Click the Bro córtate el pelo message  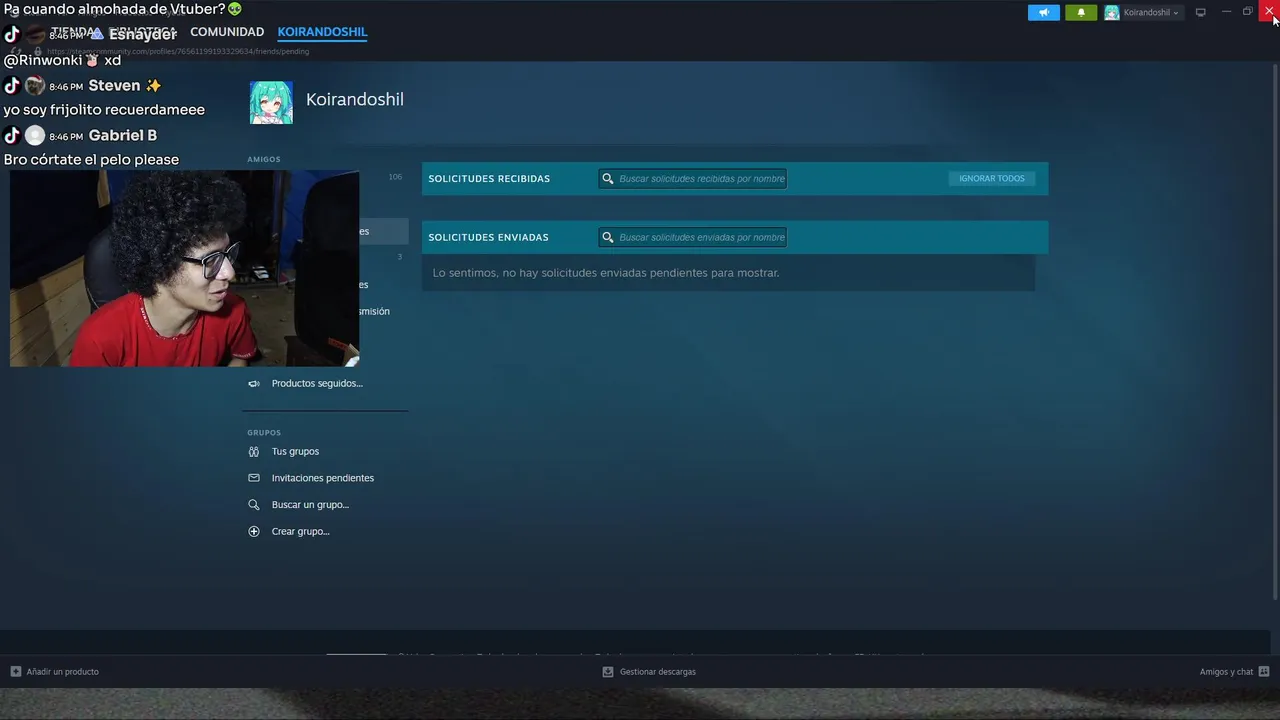(91, 160)
